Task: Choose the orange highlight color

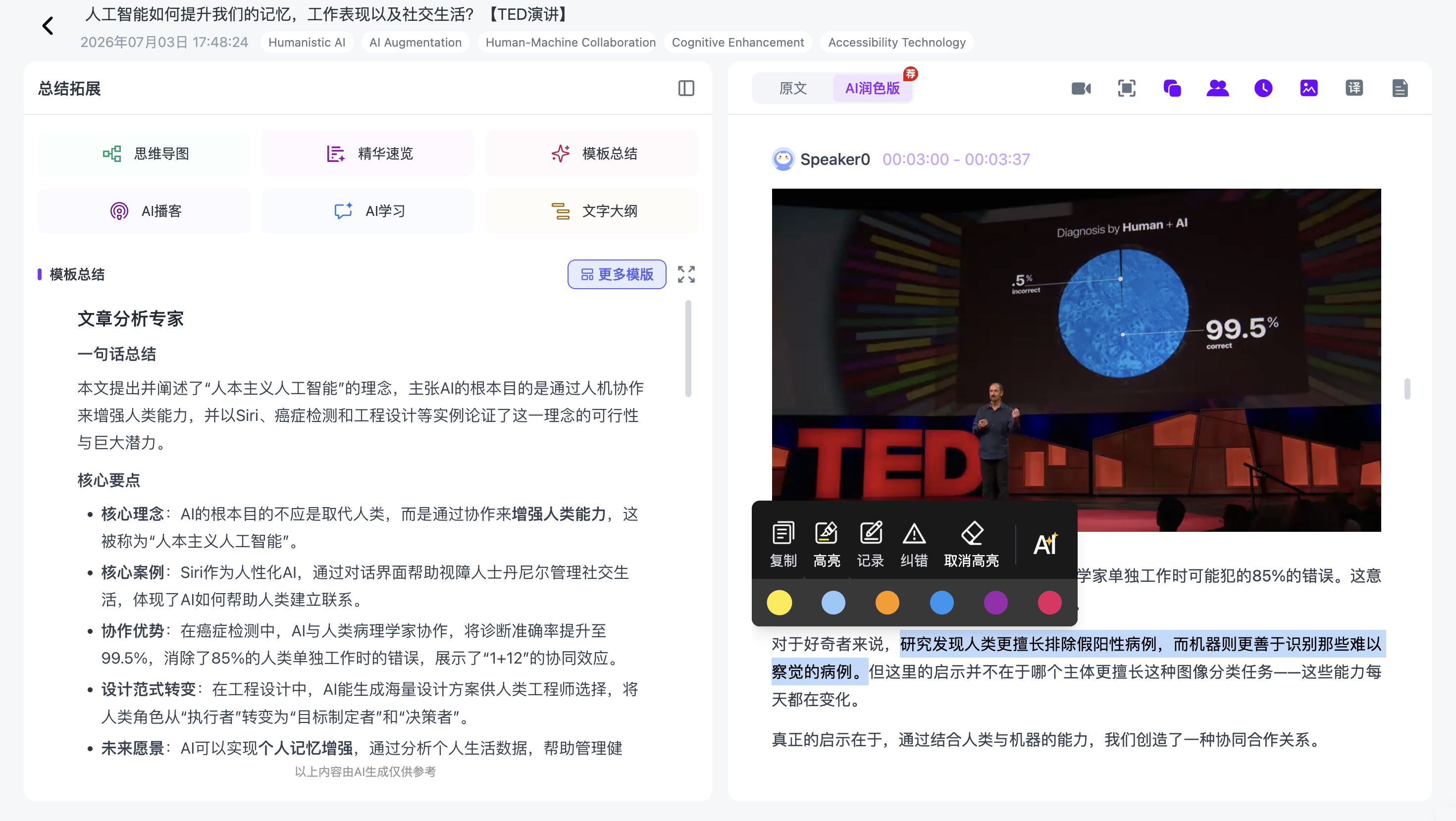Action: pos(887,602)
